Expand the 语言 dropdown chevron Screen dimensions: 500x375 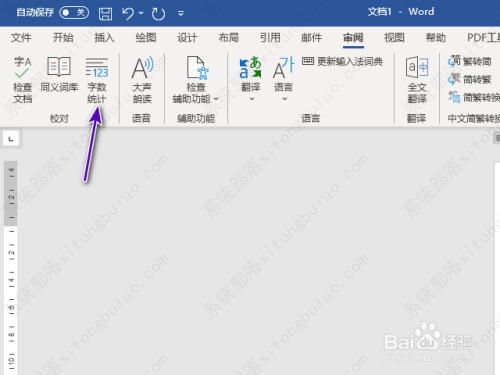[x=284, y=99]
